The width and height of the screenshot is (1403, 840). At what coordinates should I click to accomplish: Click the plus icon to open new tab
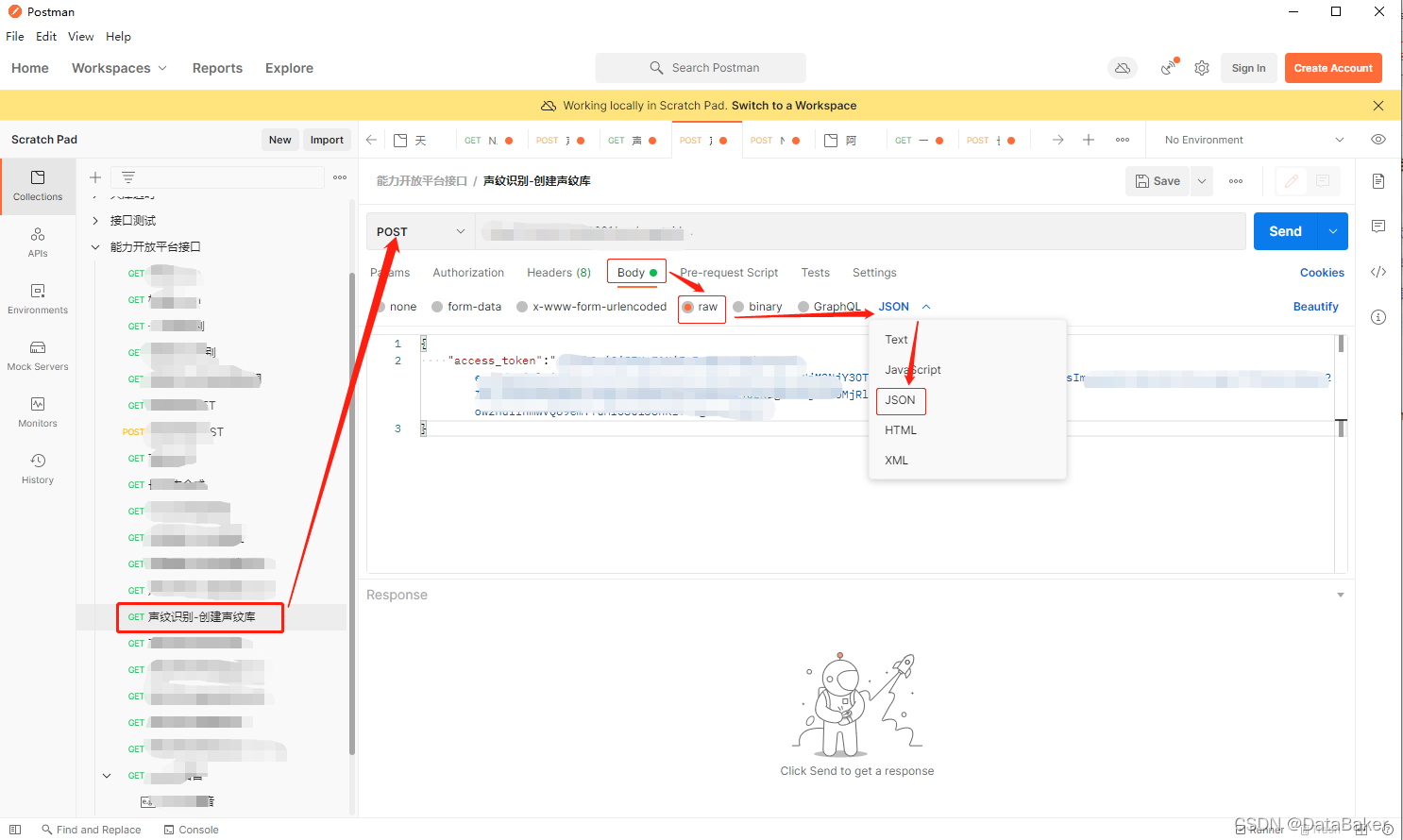(1089, 140)
